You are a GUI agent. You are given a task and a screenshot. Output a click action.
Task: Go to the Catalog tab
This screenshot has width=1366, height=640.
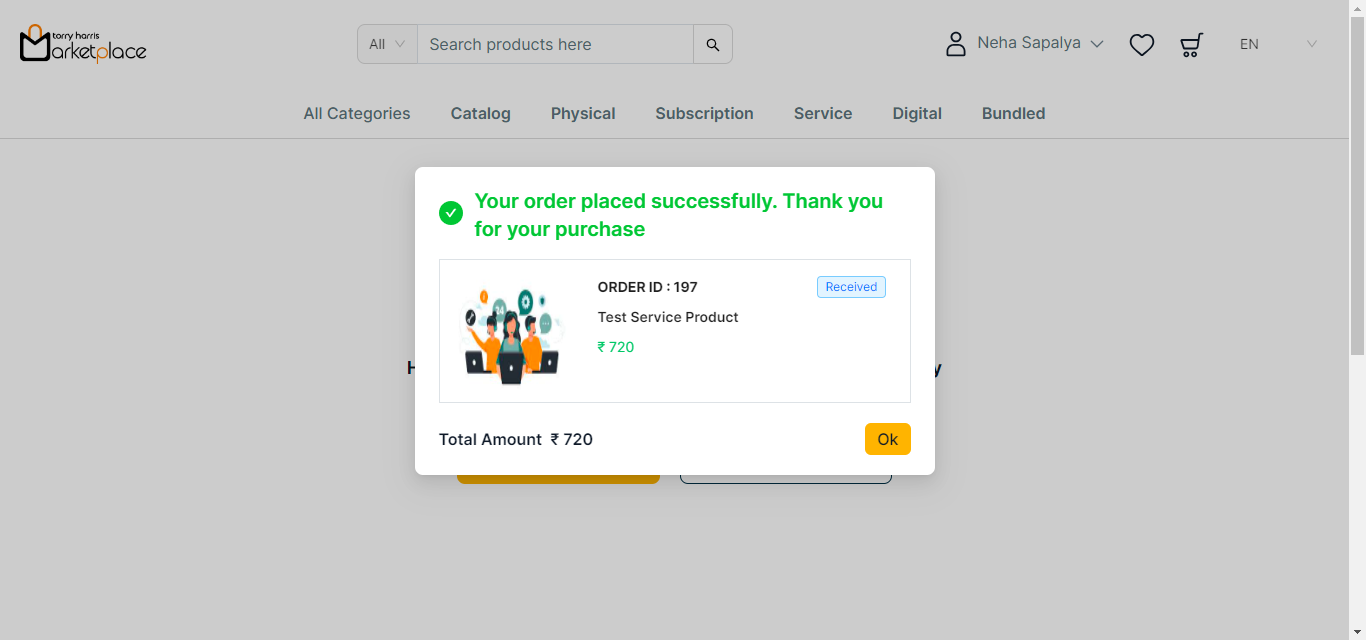[481, 113]
